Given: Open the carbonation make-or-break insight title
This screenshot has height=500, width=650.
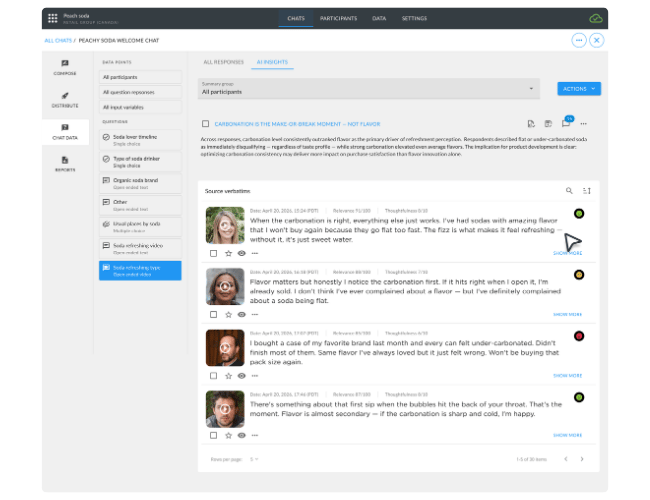Looking at the screenshot, I should 297,124.
